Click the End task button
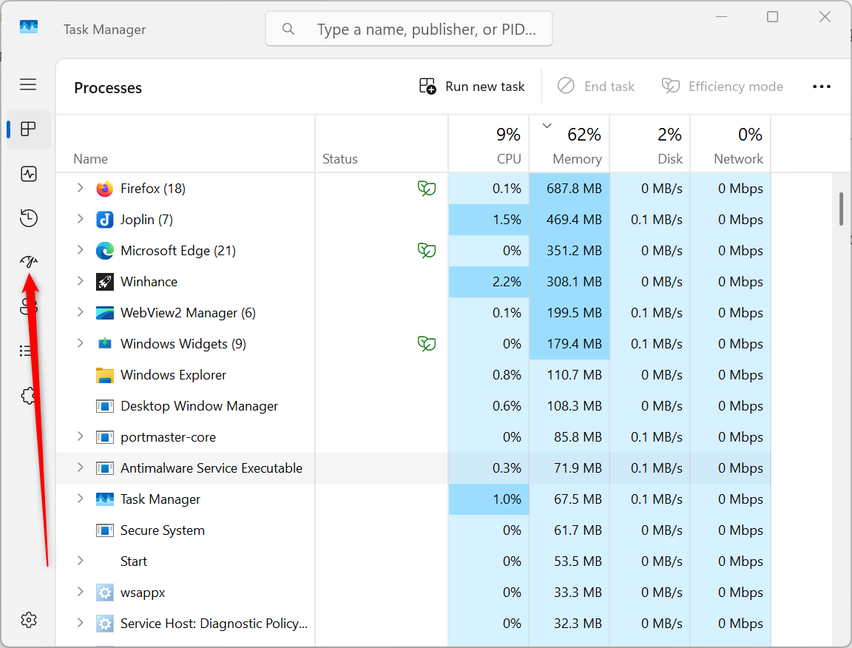The height and width of the screenshot is (648, 852). click(x=596, y=86)
